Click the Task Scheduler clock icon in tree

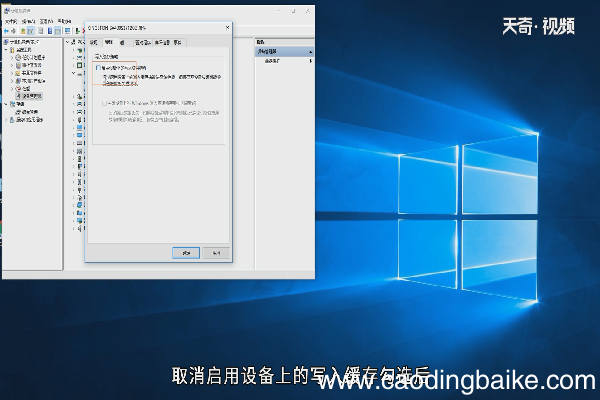coord(18,57)
